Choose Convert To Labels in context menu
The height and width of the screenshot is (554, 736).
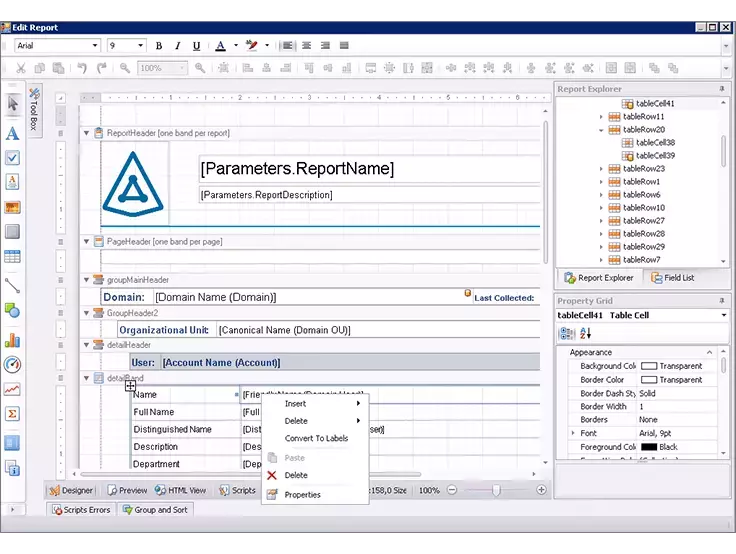click(x=315, y=439)
